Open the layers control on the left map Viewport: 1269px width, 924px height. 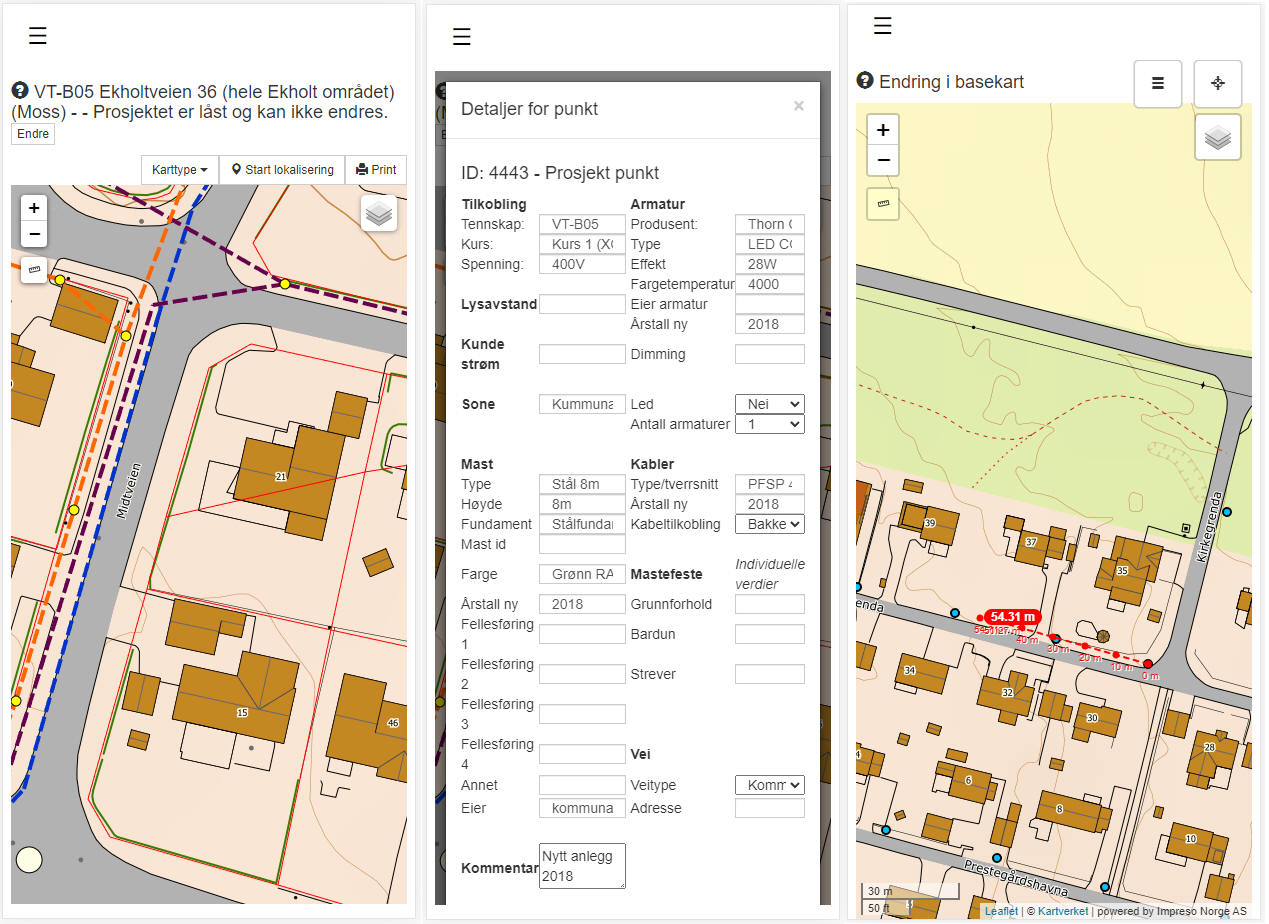point(379,213)
